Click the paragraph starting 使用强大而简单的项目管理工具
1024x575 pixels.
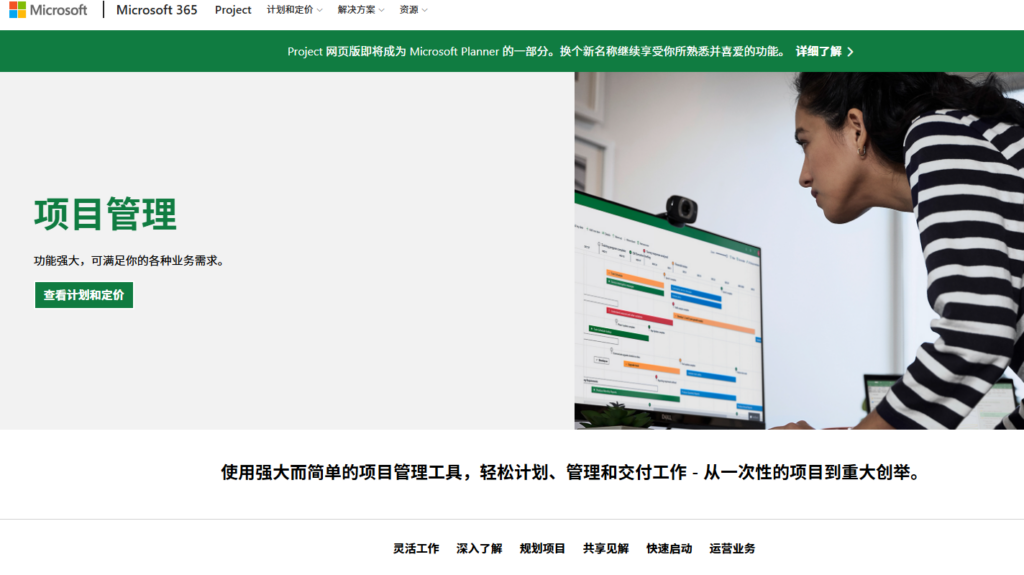[570, 472]
